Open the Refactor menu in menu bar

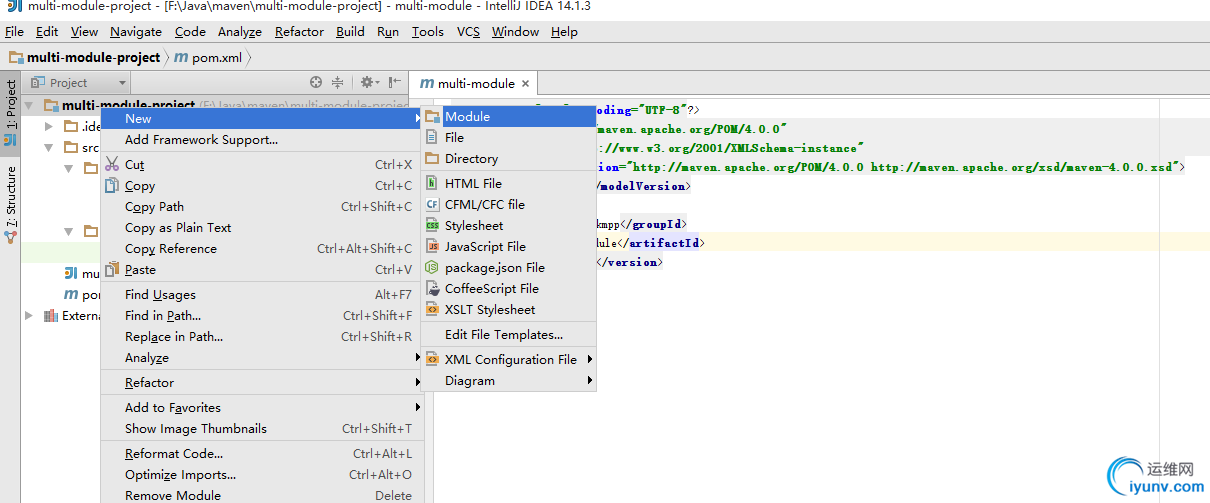click(300, 31)
